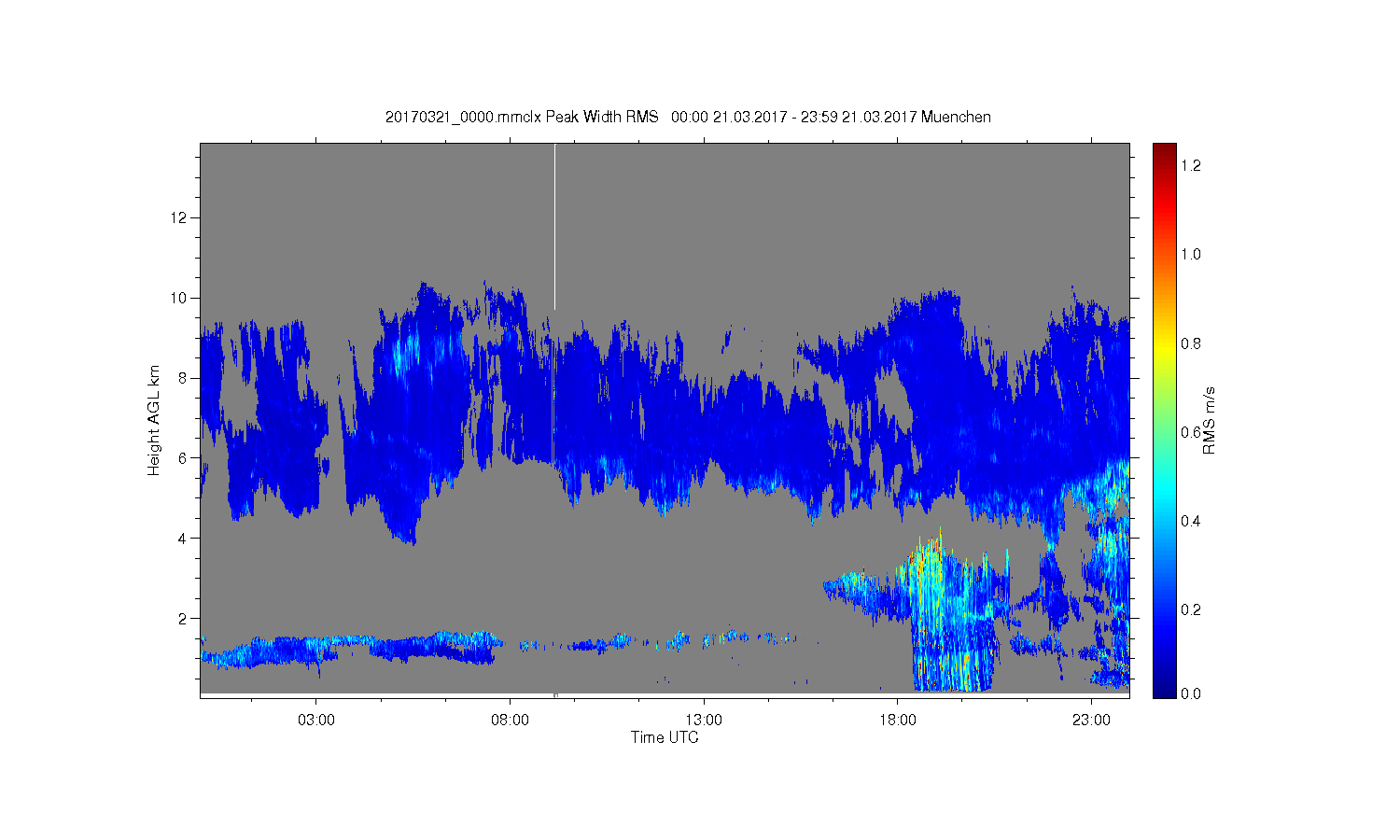This screenshot has width=1400, height=840.
Task: Click the height tick label "6"
Action: [184, 457]
